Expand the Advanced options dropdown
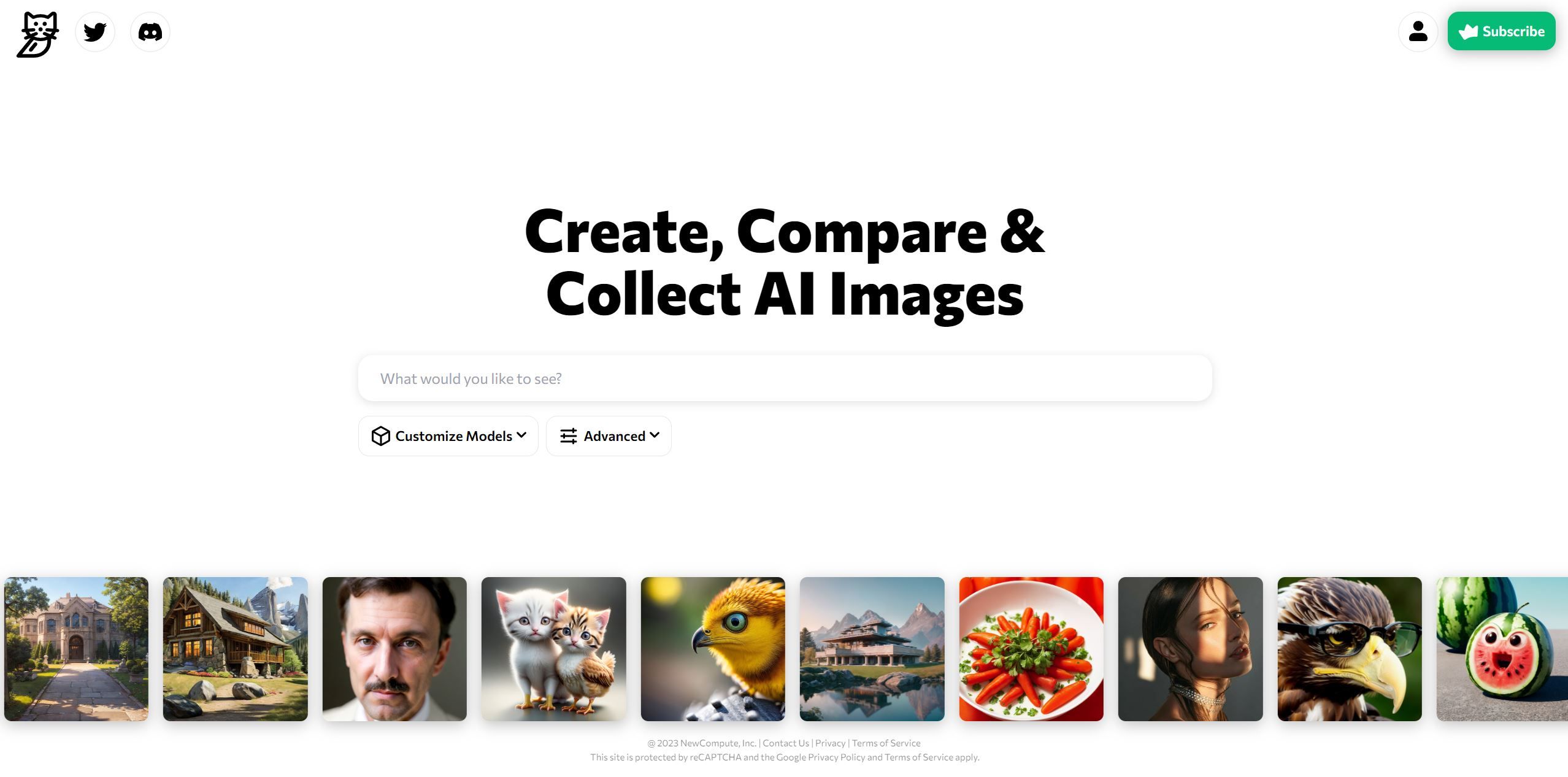 pyautogui.click(x=608, y=436)
